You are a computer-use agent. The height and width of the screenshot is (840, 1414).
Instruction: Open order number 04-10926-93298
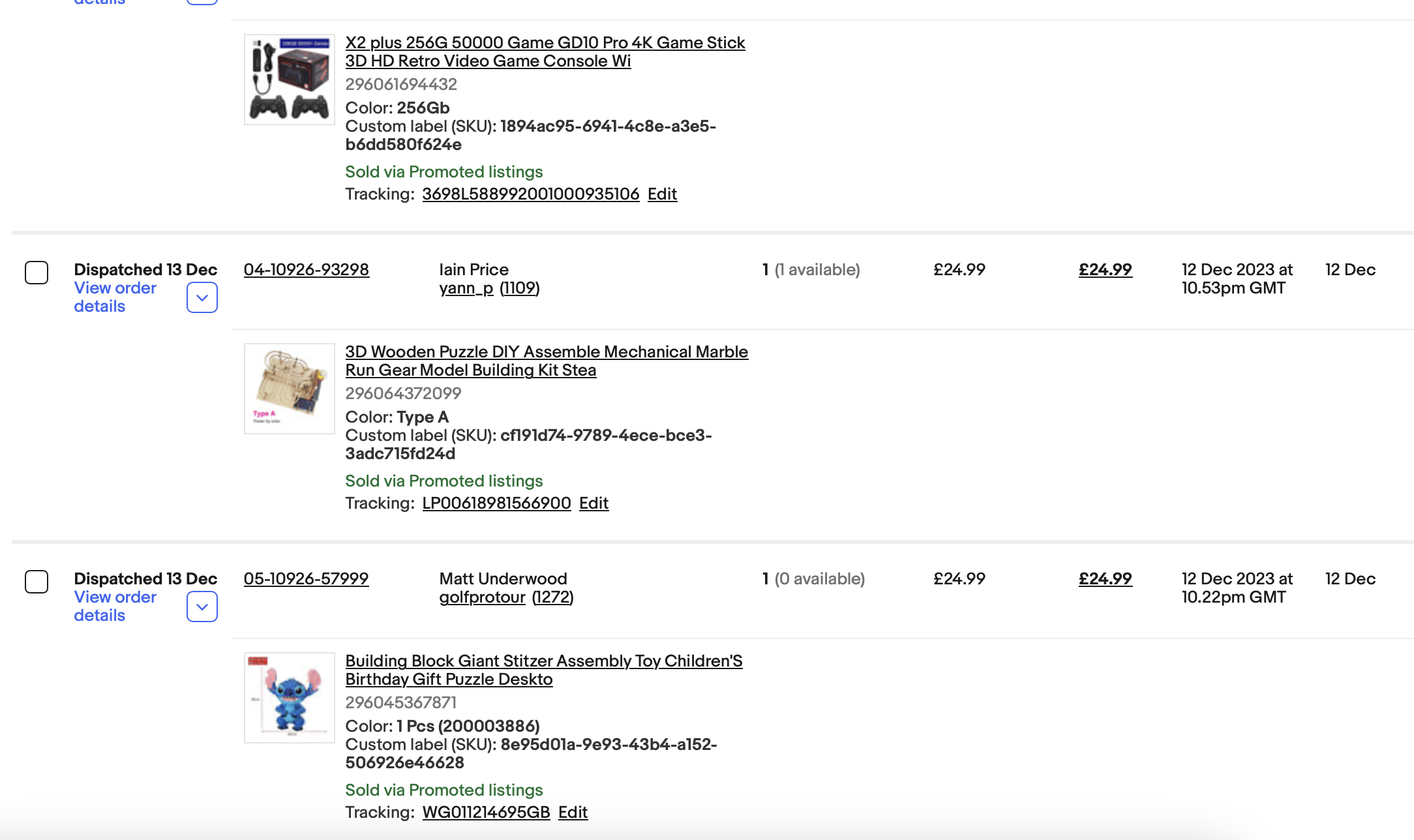(307, 269)
